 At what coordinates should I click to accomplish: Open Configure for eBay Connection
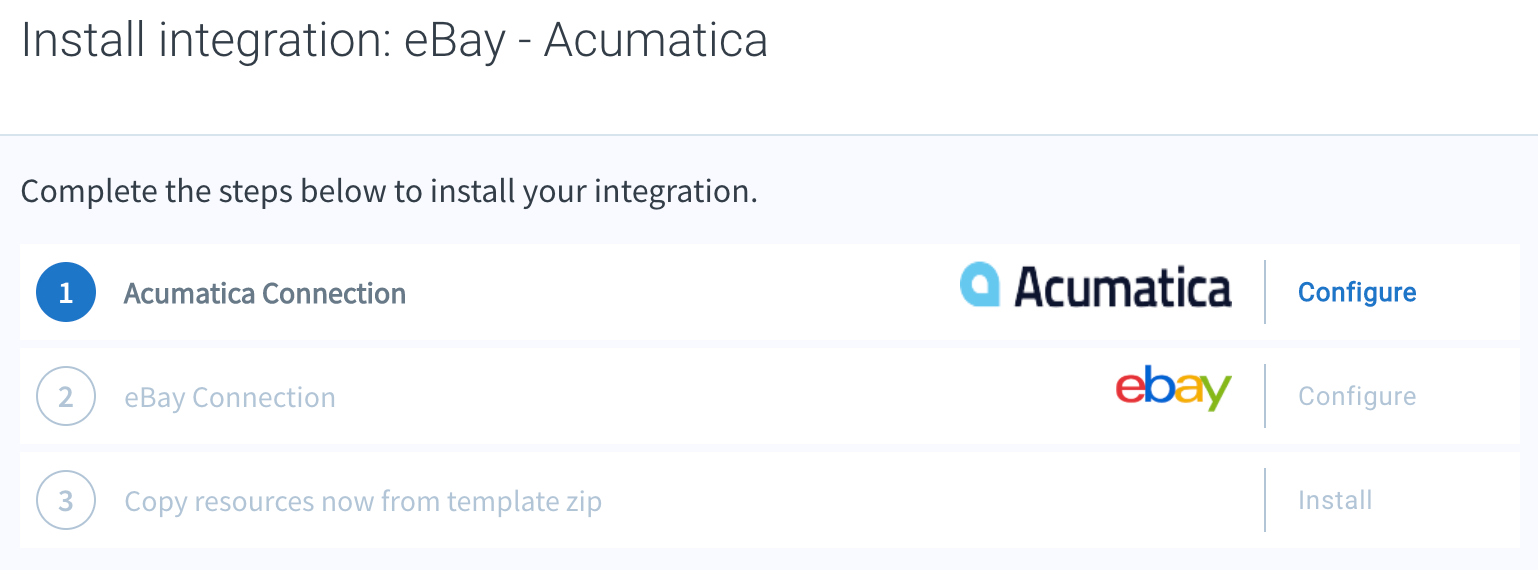click(x=1357, y=396)
